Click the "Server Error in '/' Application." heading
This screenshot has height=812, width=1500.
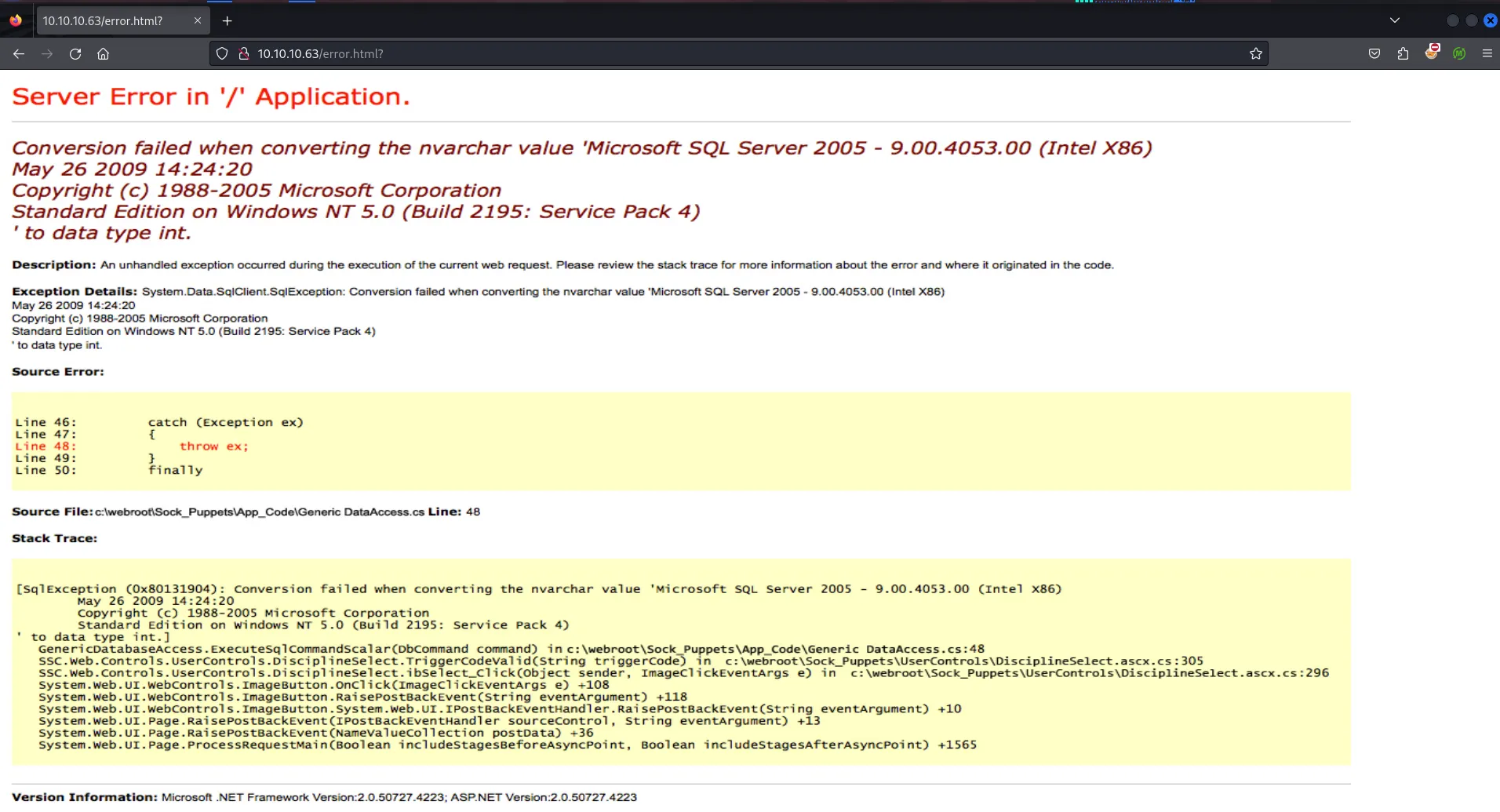coord(211,96)
